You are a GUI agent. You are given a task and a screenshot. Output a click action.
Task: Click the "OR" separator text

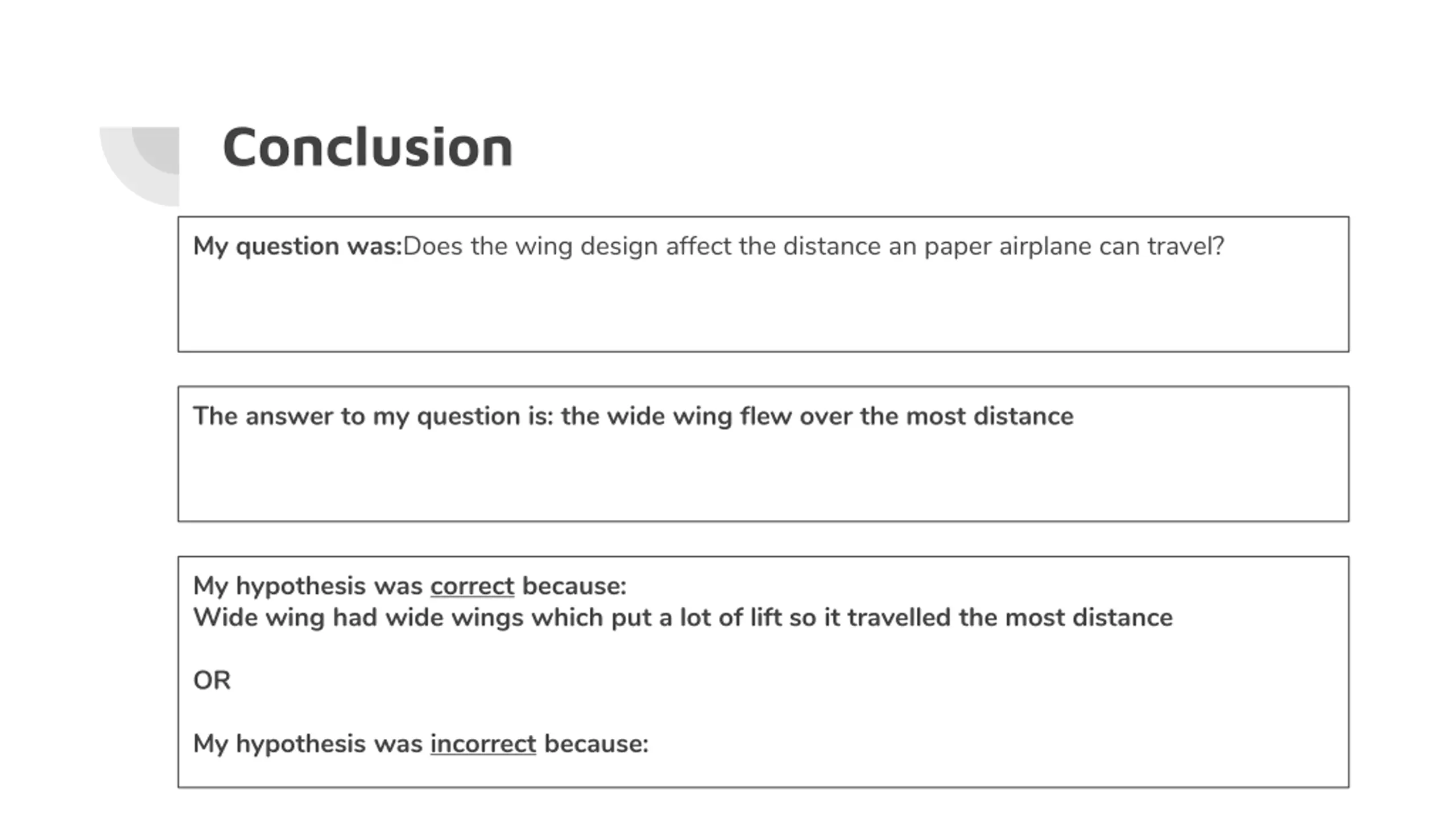212,681
